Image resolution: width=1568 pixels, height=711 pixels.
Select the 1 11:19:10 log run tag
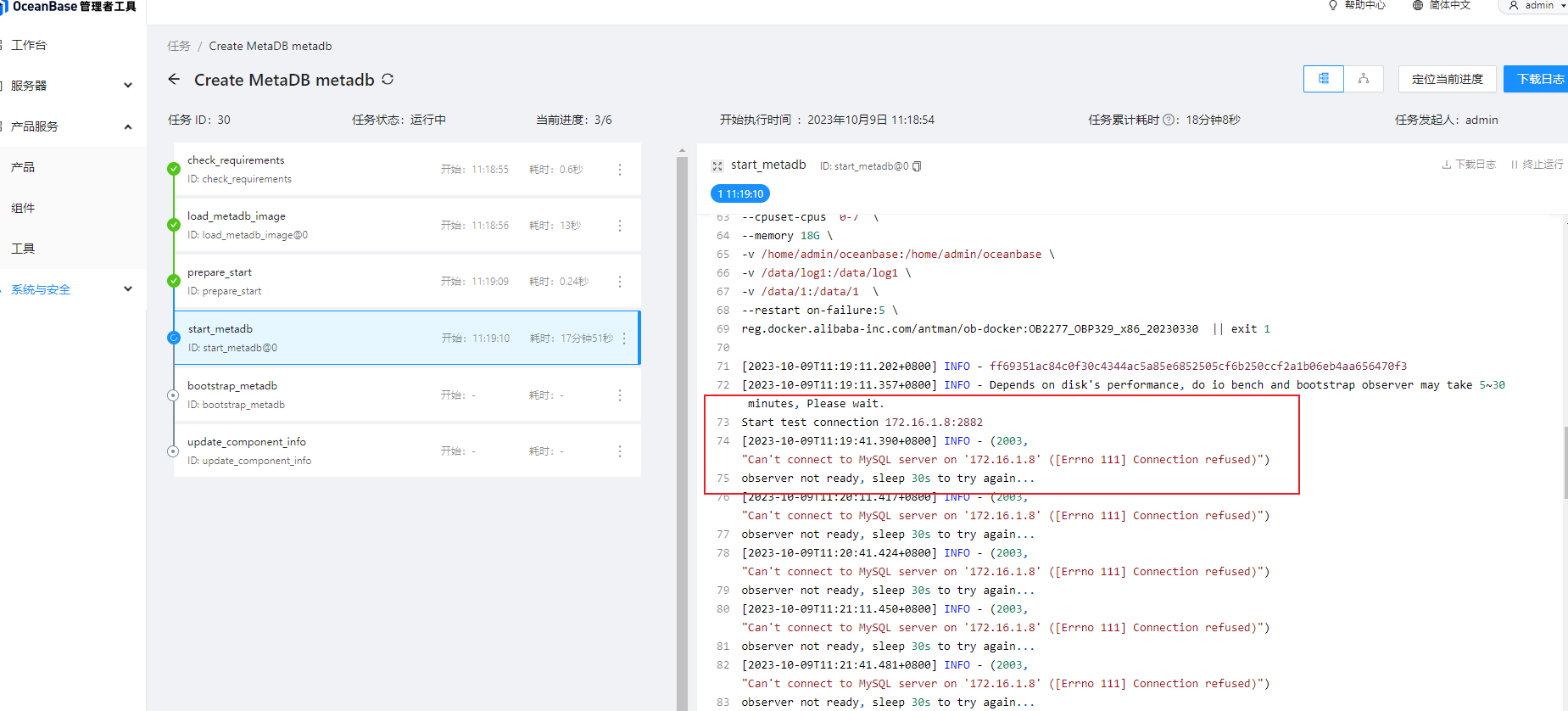click(x=740, y=194)
